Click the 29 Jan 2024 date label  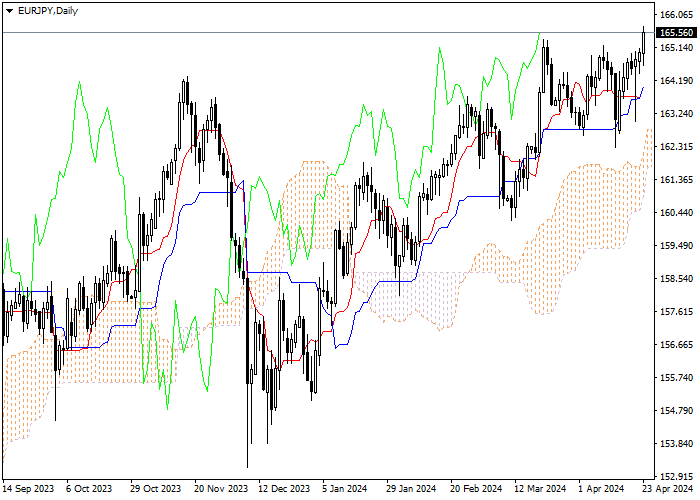click(411, 489)
